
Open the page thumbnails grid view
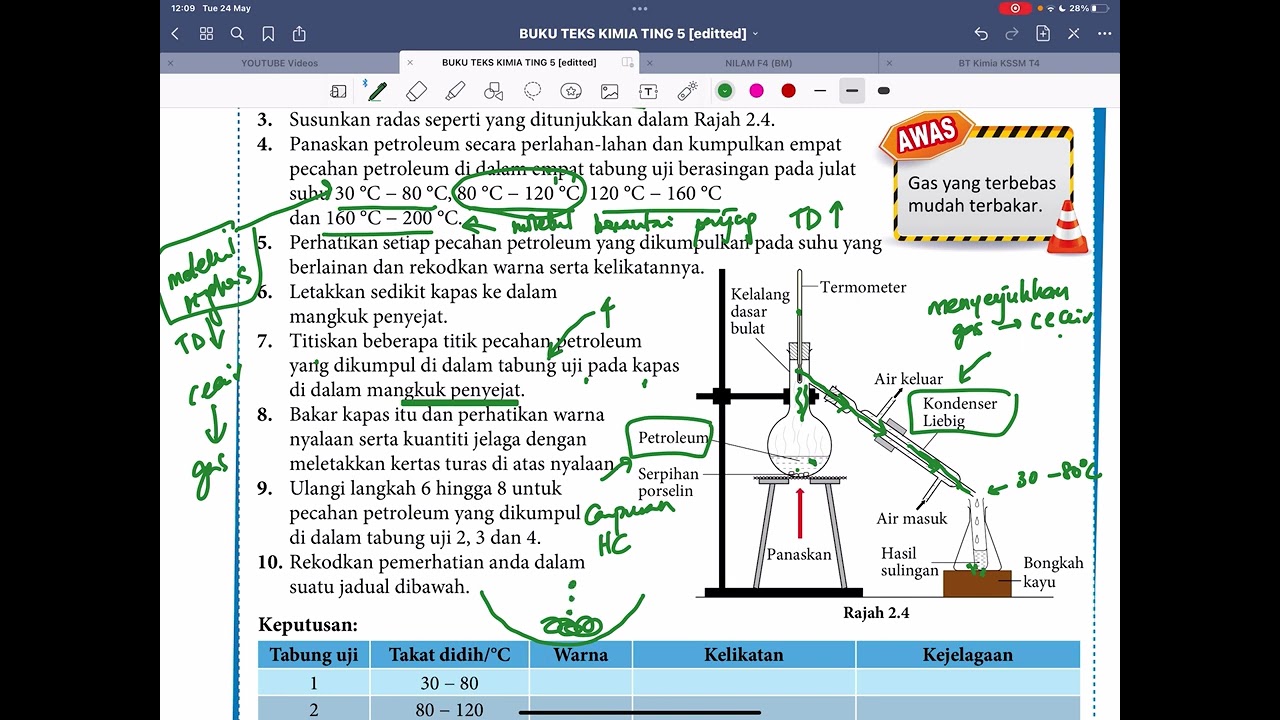point(206,34)
